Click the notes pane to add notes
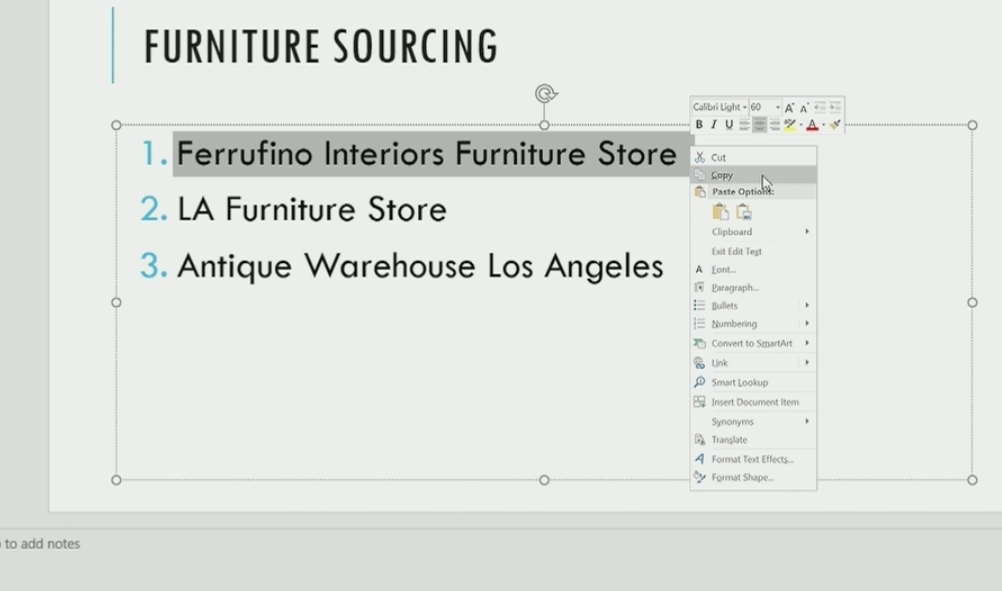 [x=40, y=544]
